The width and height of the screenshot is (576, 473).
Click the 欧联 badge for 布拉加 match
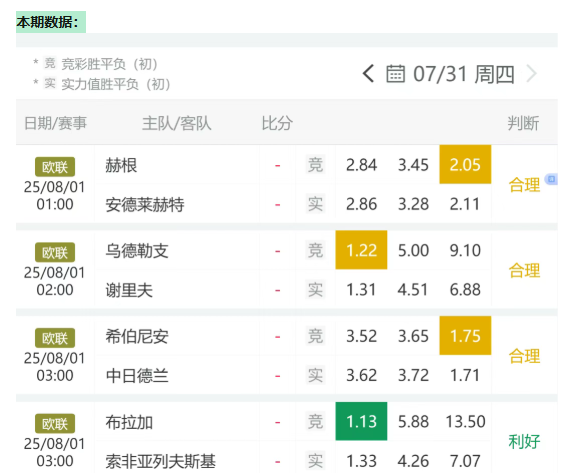tap(55, 424)
